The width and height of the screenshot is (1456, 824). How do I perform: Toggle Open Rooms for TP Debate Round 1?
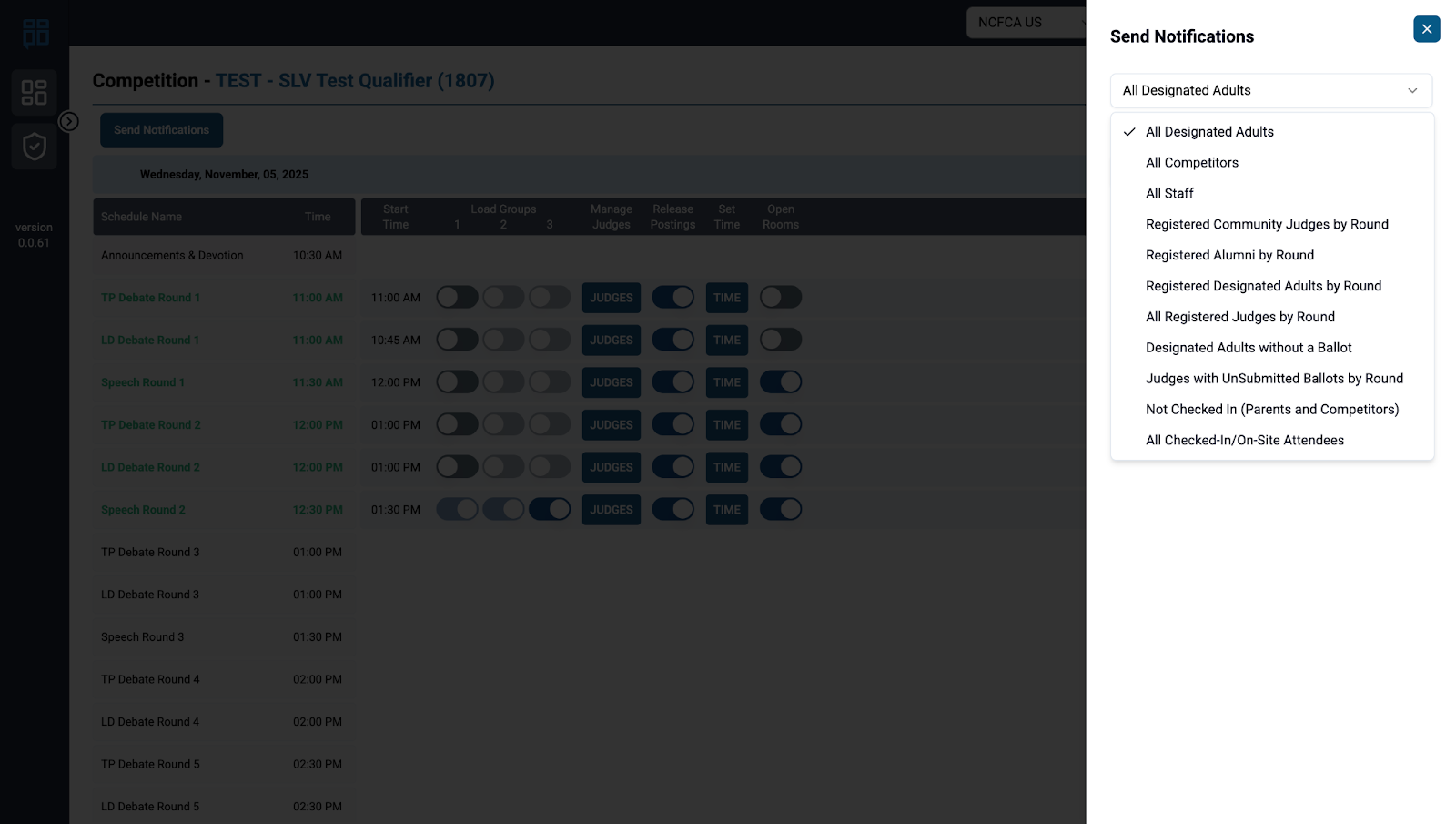[x=781, y=298]
